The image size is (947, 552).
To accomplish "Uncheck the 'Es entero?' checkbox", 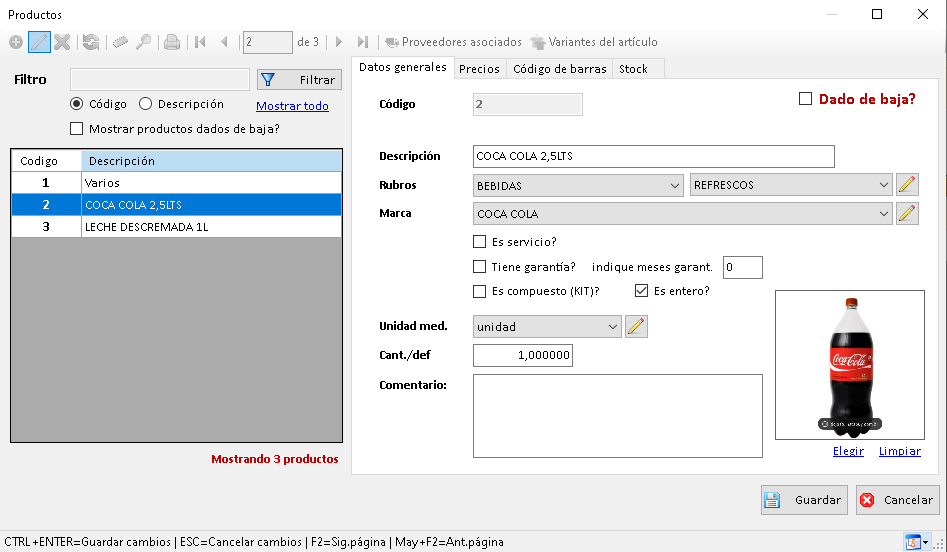I will tap(642, 292).
